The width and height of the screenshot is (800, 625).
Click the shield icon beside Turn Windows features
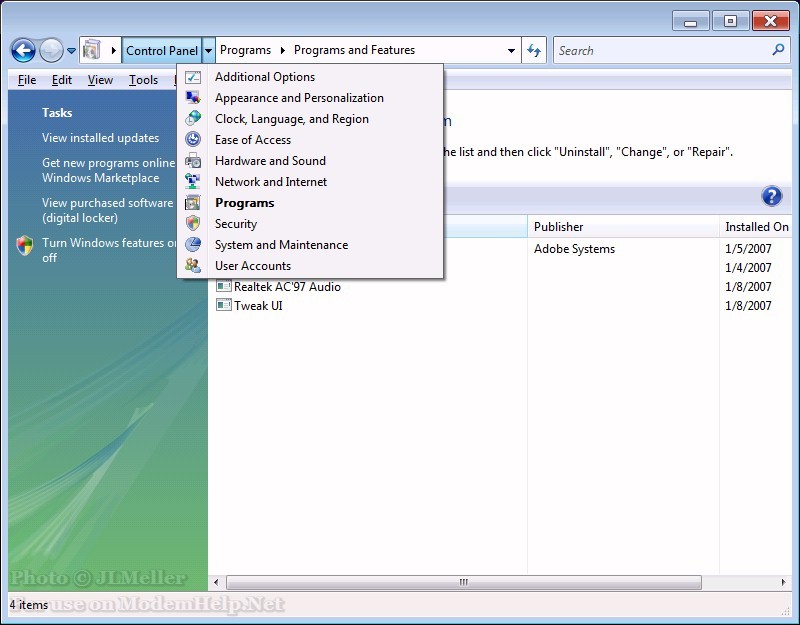point(24,245)
